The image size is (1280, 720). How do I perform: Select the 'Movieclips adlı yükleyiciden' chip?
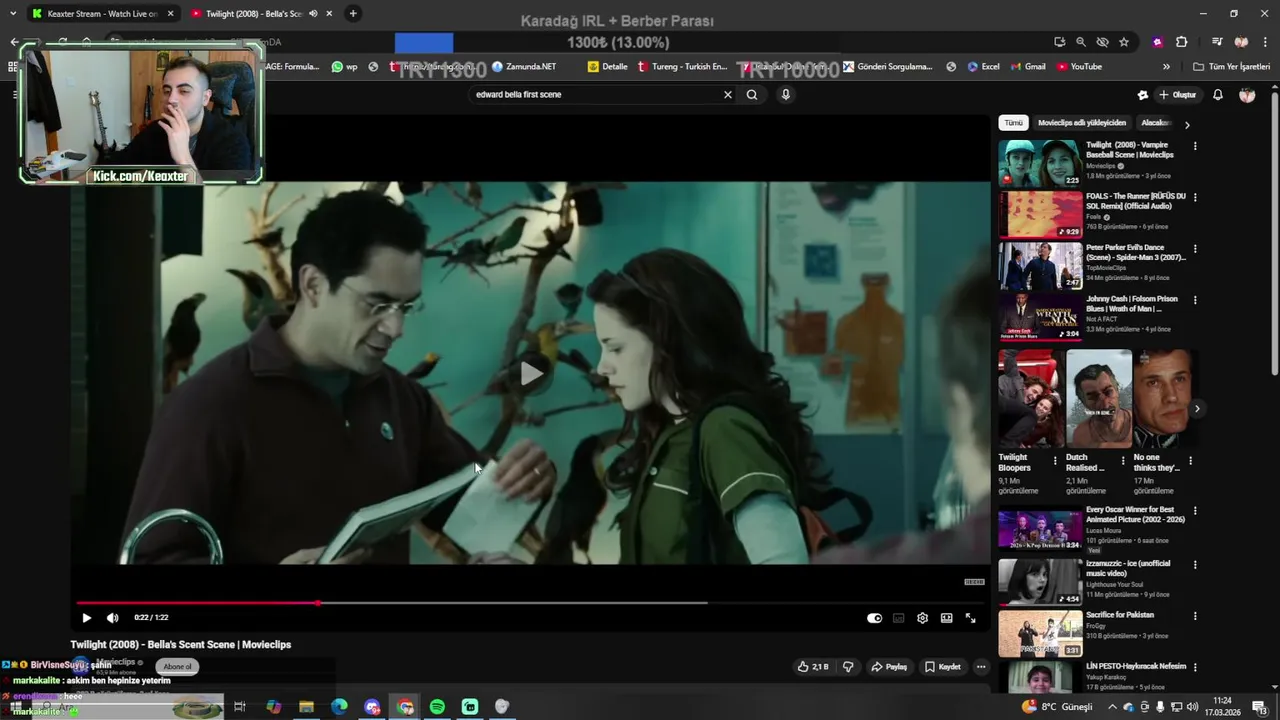(1082, 123)
